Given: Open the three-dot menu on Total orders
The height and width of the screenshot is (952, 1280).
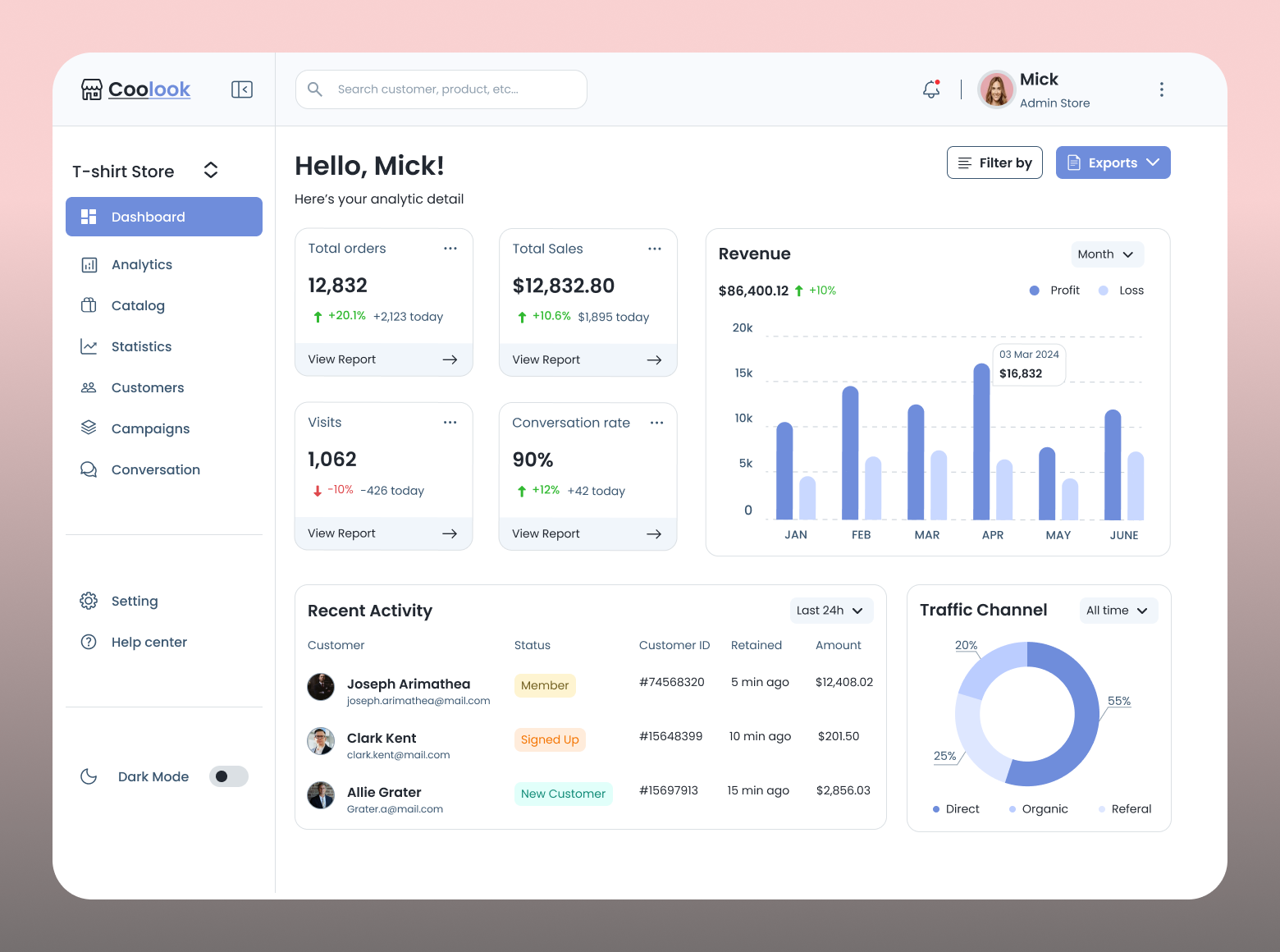Looking at the screenshot, I should tap(450, 248).
